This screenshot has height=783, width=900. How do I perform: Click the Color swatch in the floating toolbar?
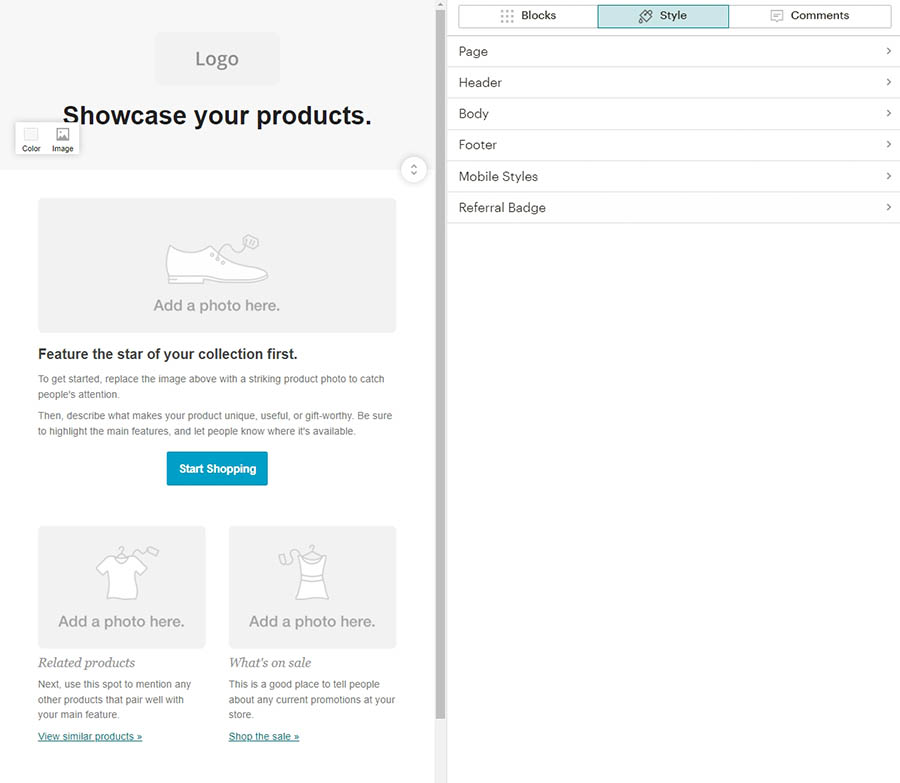tap(31, 132)
